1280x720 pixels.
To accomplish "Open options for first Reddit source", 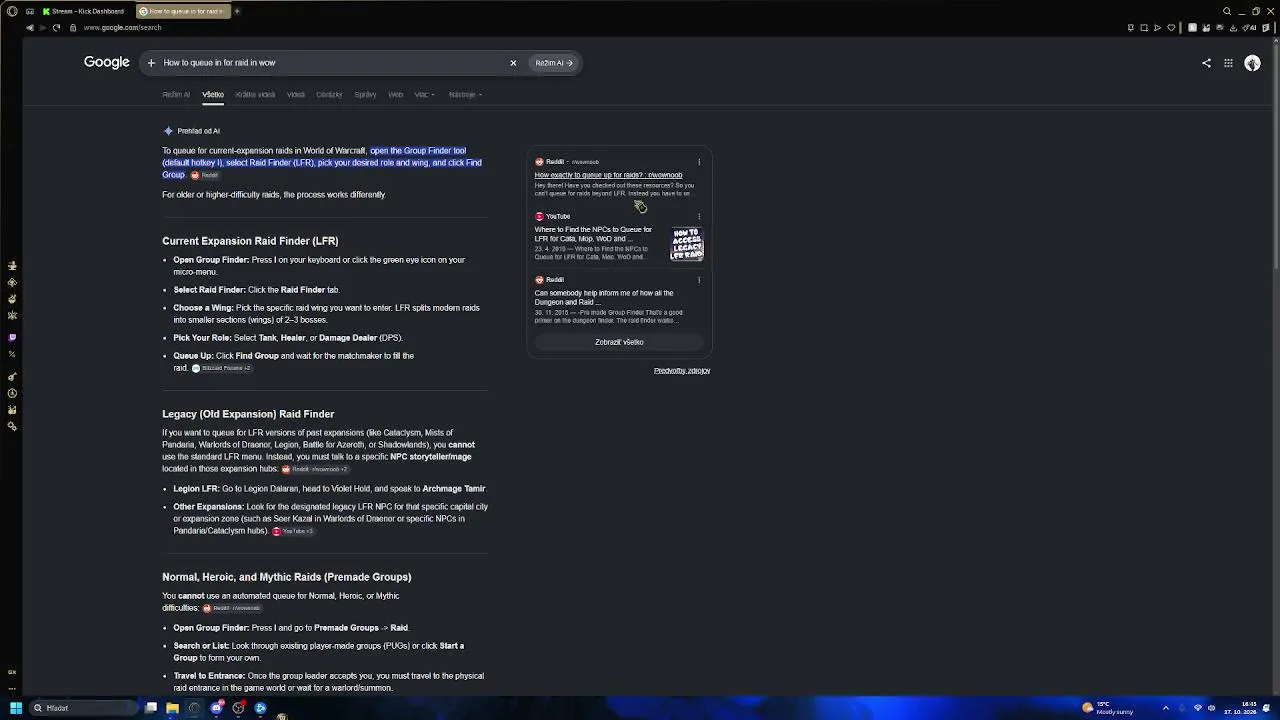I will click(699, 162).
